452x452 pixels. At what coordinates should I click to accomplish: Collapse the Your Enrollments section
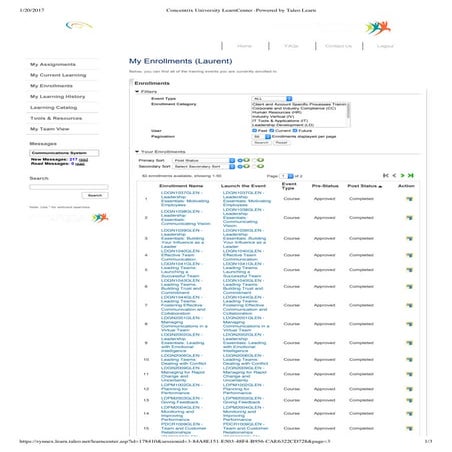pyautogui.click(x=137, y=152)
